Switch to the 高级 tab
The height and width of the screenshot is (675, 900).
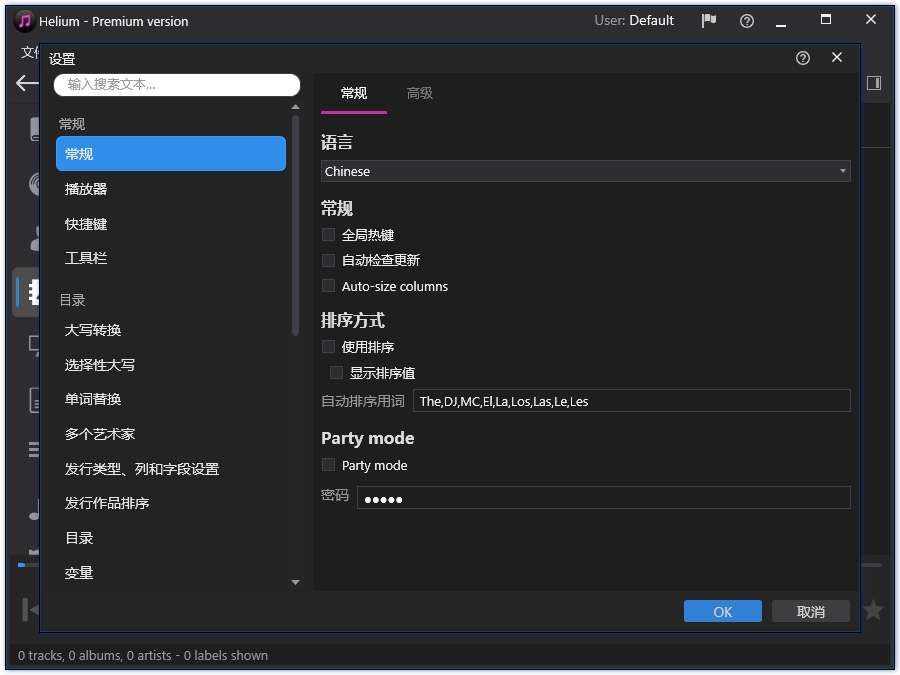420,93
